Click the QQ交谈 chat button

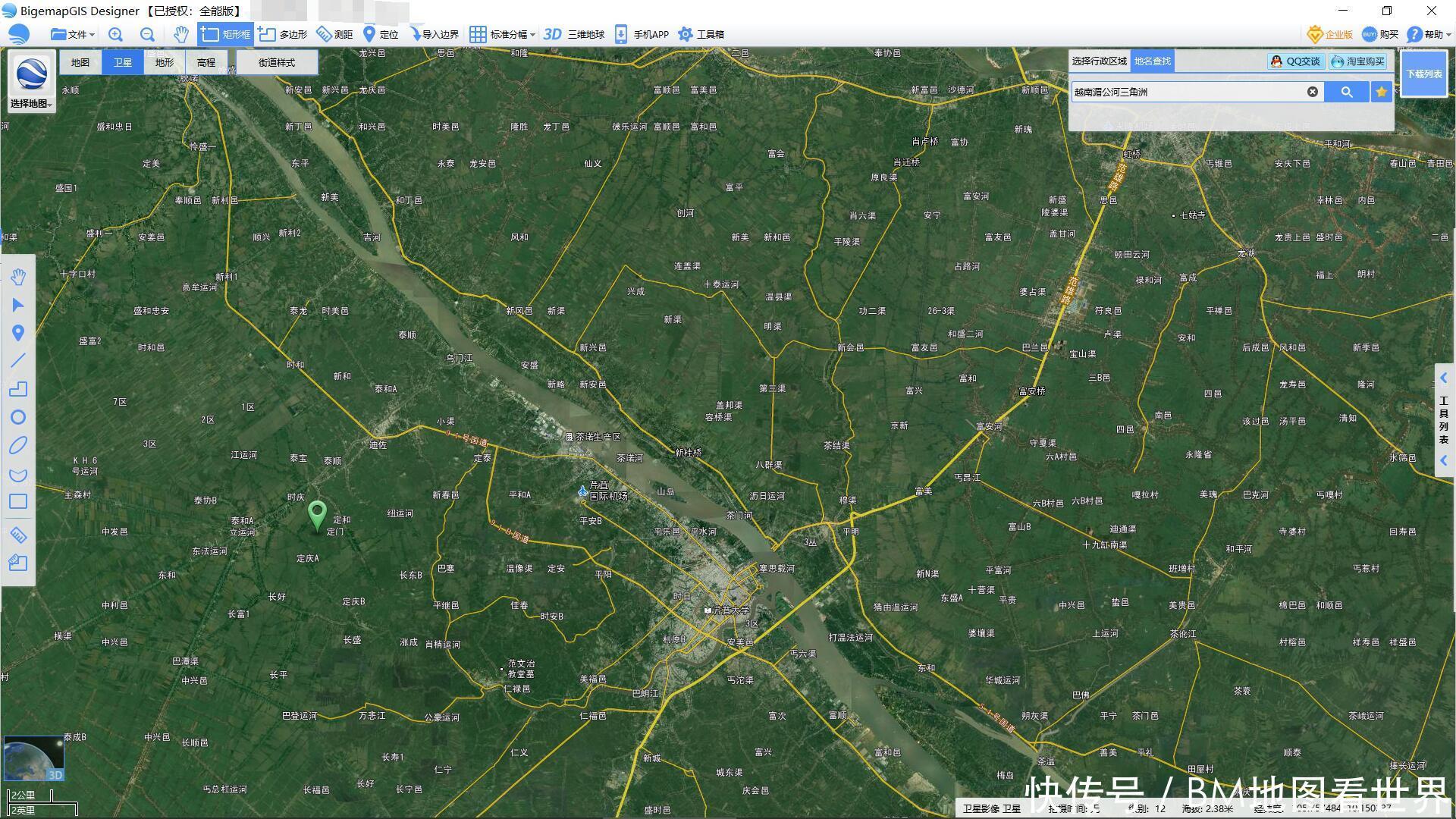[x=1296, y=61]
